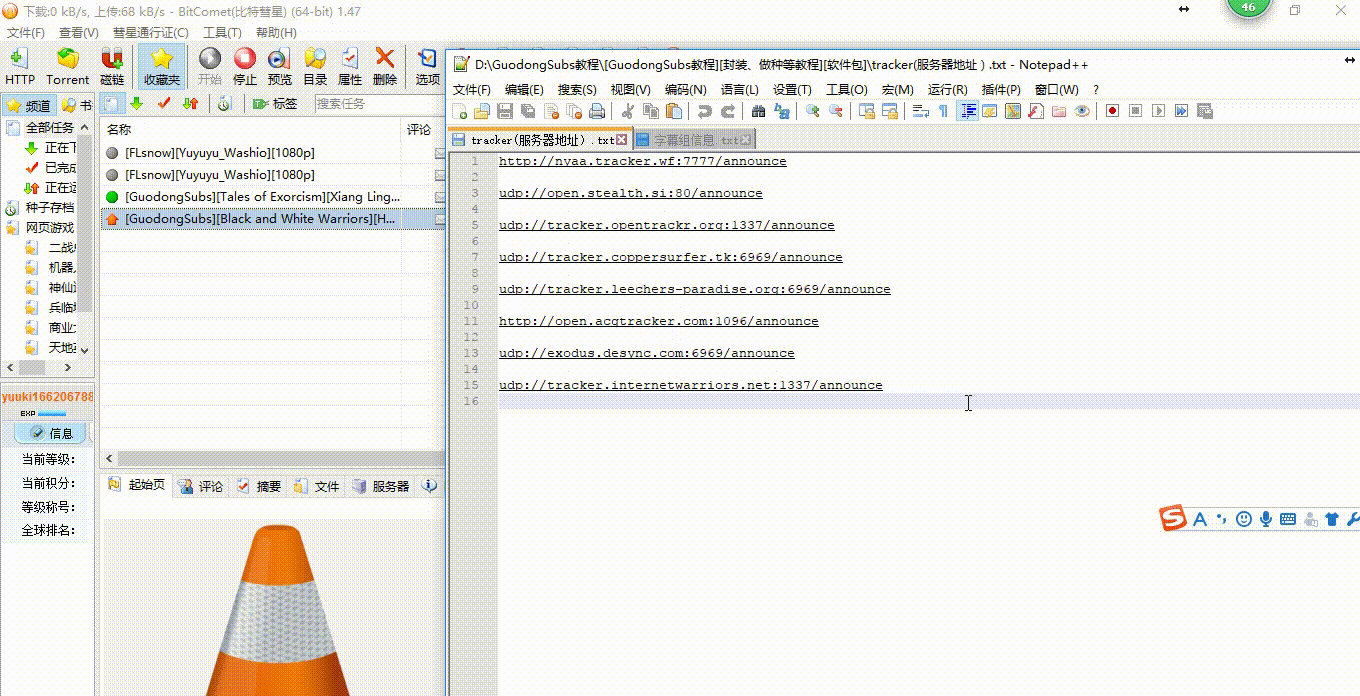
Task: Open BitComet 彗星通行证(C) menu
Action: tap(150, 33)
